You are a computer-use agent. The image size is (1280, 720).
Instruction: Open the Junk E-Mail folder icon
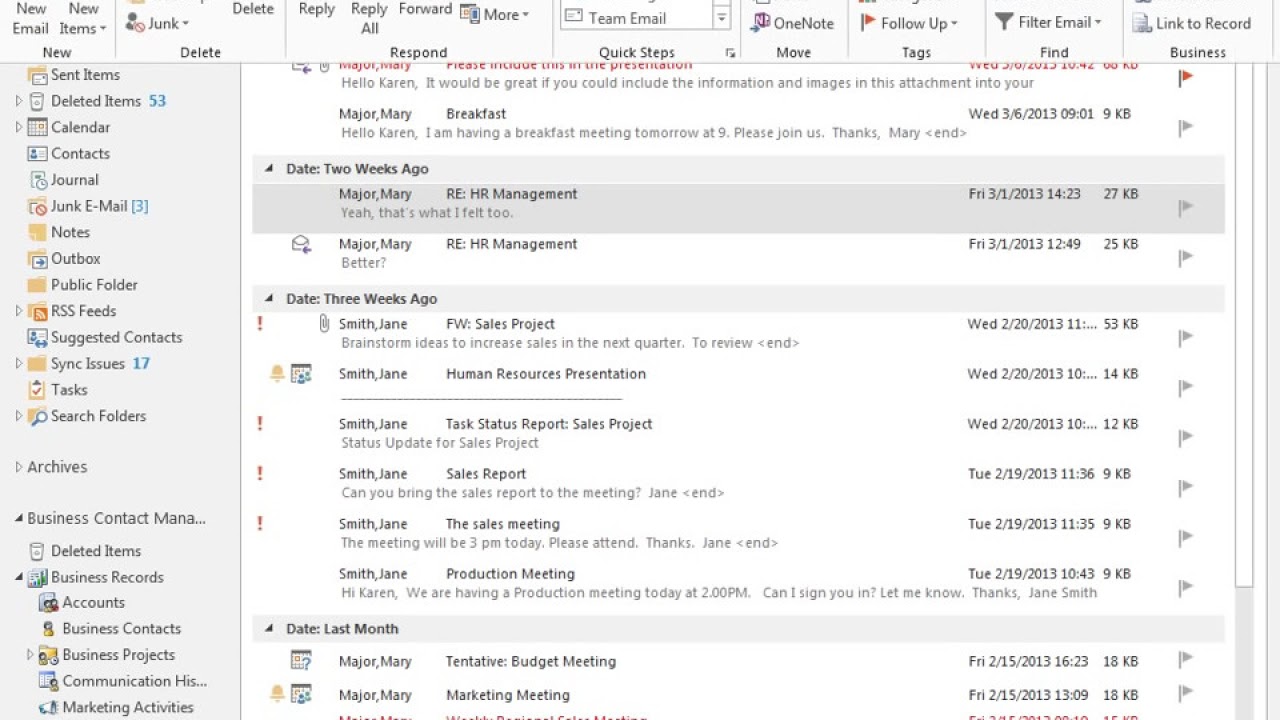pos(37,206)
